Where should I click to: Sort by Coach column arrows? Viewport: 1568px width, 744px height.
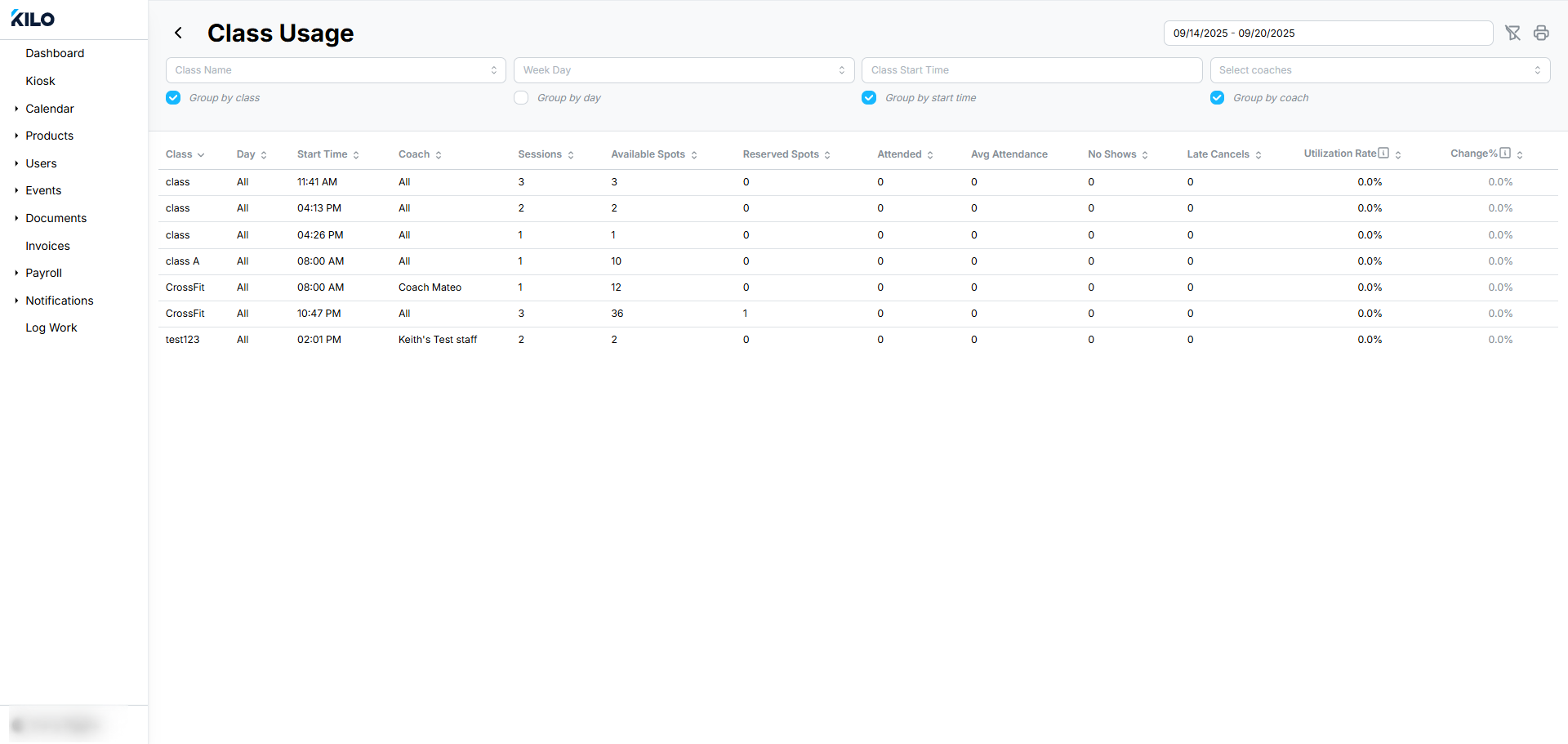[439, 155]
